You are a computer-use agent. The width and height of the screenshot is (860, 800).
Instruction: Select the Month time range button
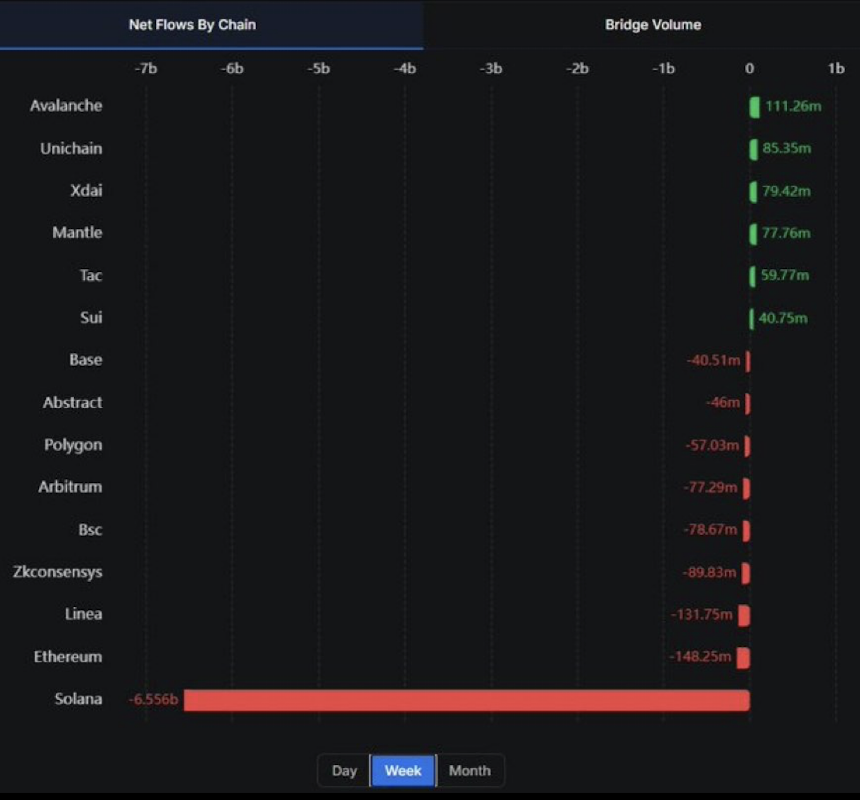point(470,770)
